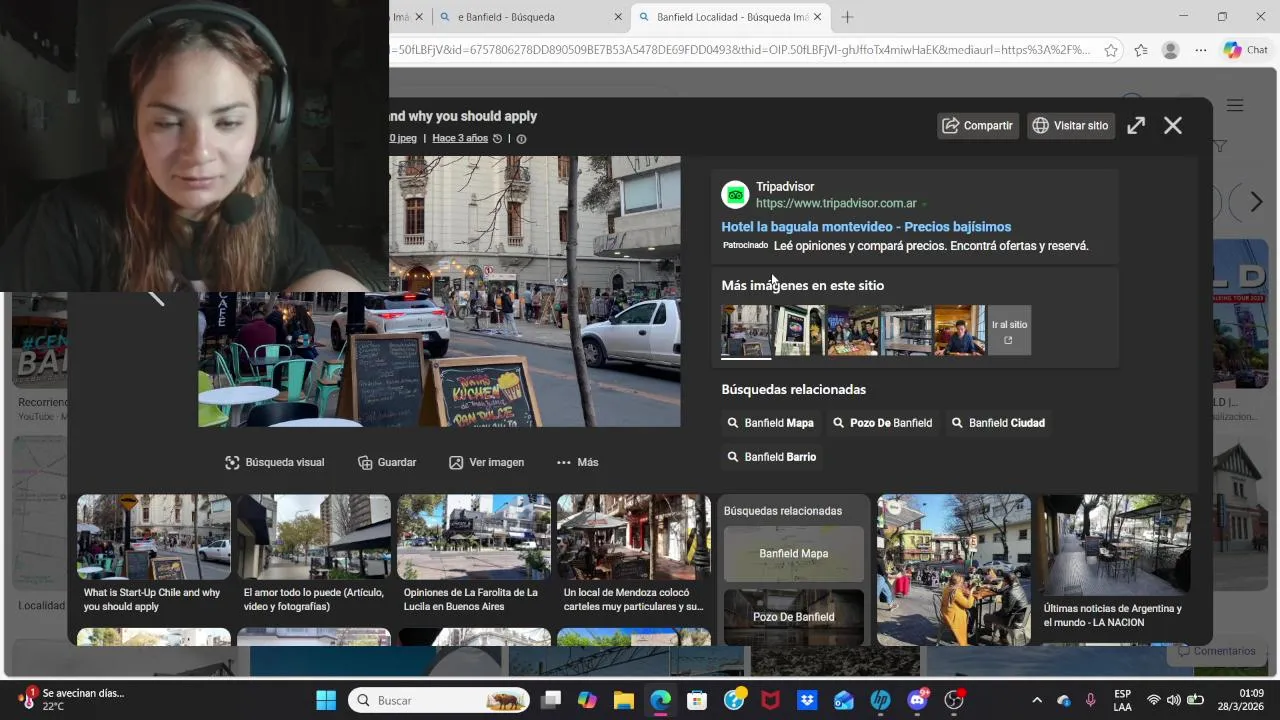1280x720 pixels.
Task: Click the Ver imagen option
Action: point(486,462)
